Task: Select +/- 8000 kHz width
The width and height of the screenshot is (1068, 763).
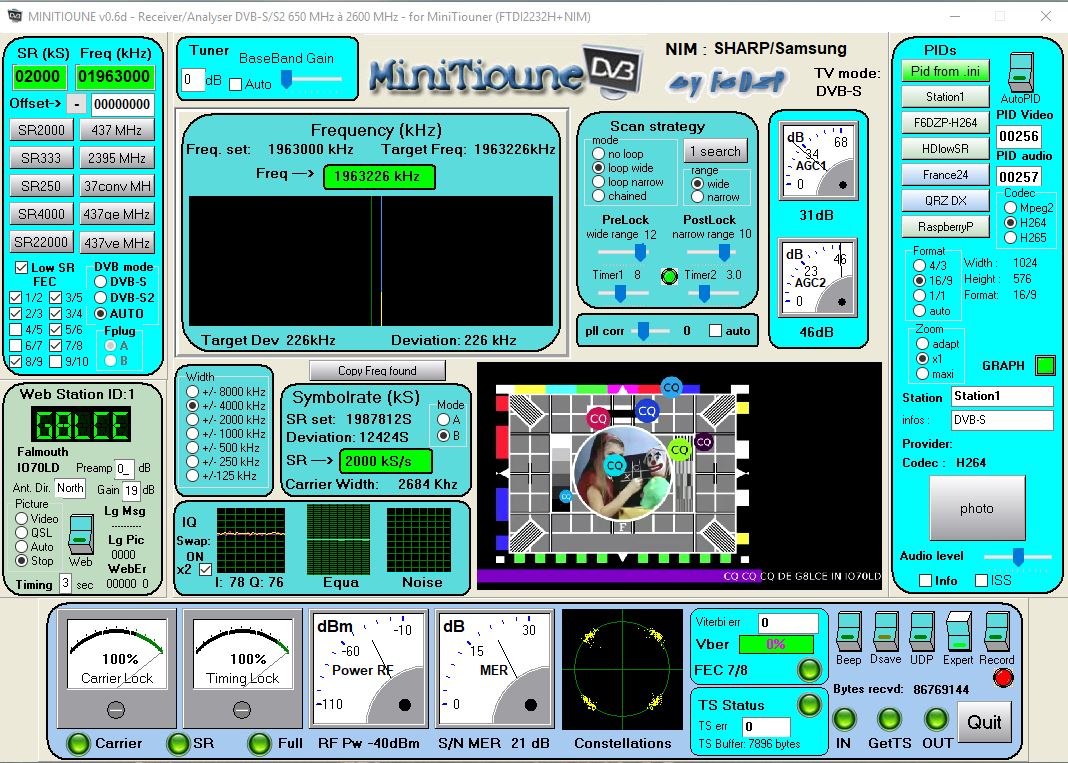Action: (x=194, y=392)
